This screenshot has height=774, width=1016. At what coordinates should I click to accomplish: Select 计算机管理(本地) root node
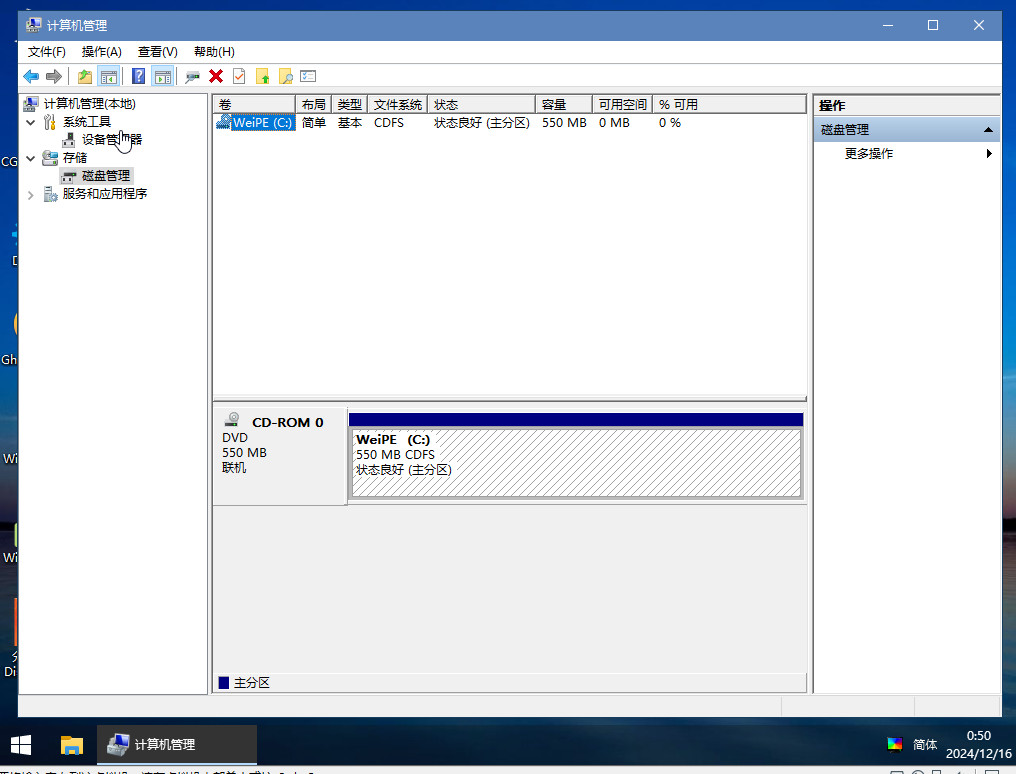pyautogui.click(x=89, y=104)
